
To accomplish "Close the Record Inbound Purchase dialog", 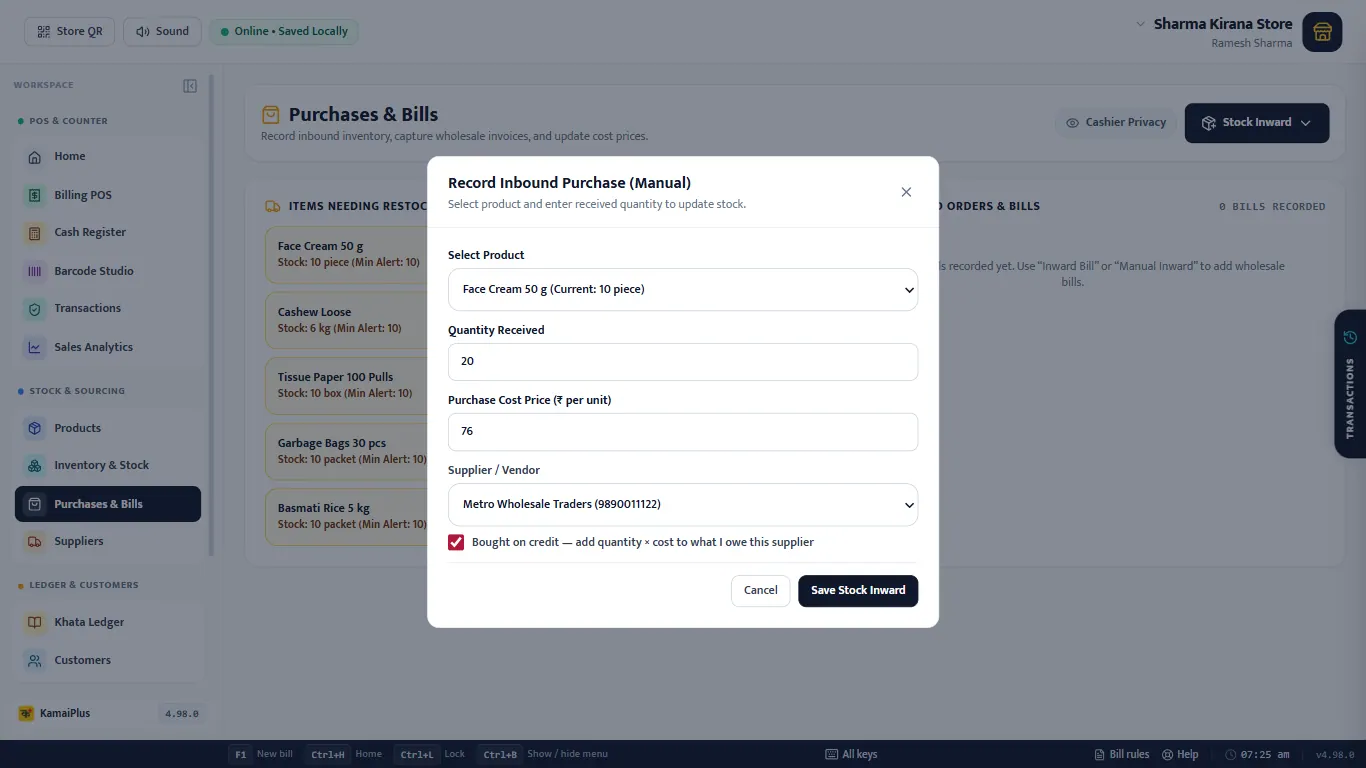I will [906, 192].
